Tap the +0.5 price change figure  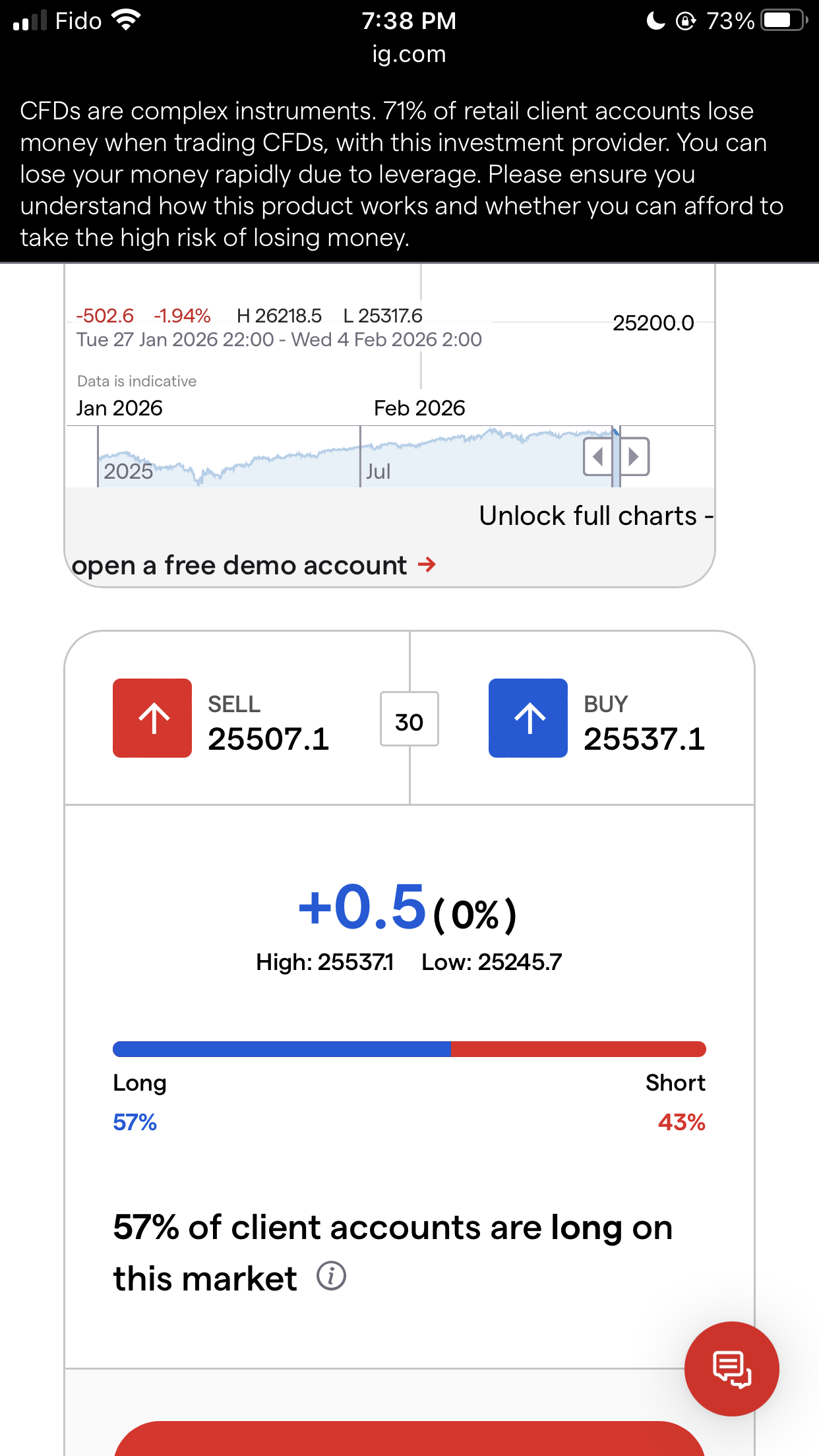click(363, 908)
